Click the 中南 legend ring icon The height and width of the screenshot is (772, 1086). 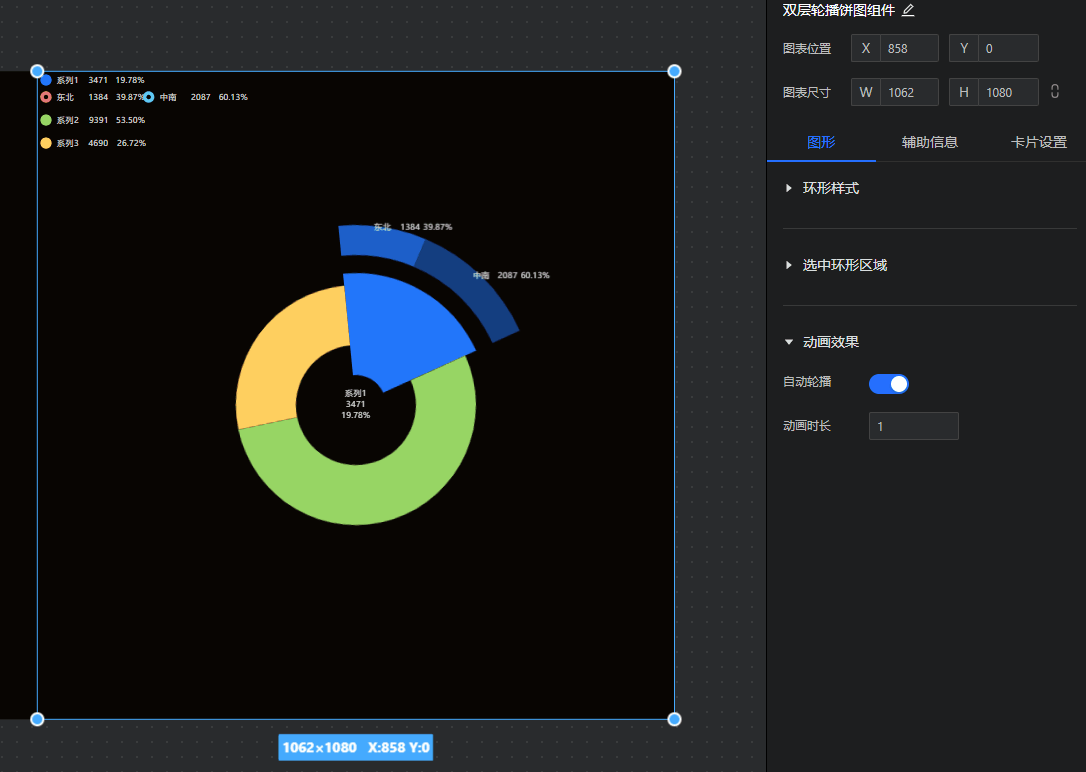(x=149, y=97)
